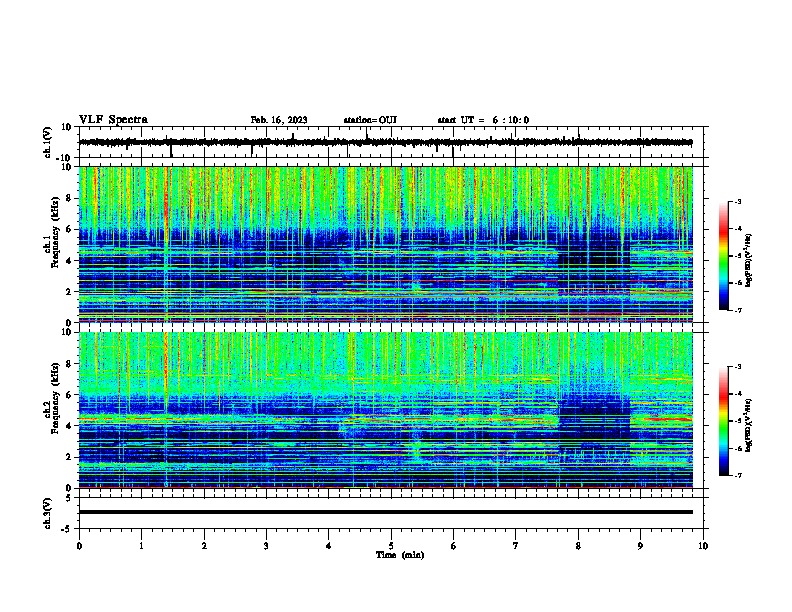Click the ch.2 spectrogram color bar

click(x=724, y=421)
